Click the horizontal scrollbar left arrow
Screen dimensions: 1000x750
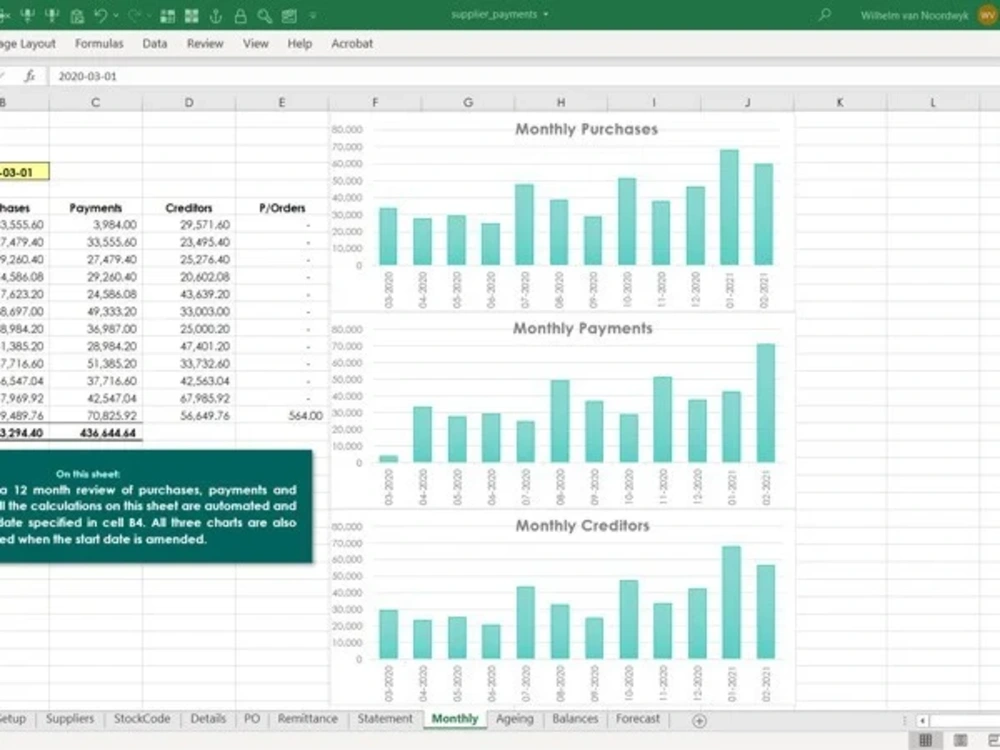[x=922, y=721]
